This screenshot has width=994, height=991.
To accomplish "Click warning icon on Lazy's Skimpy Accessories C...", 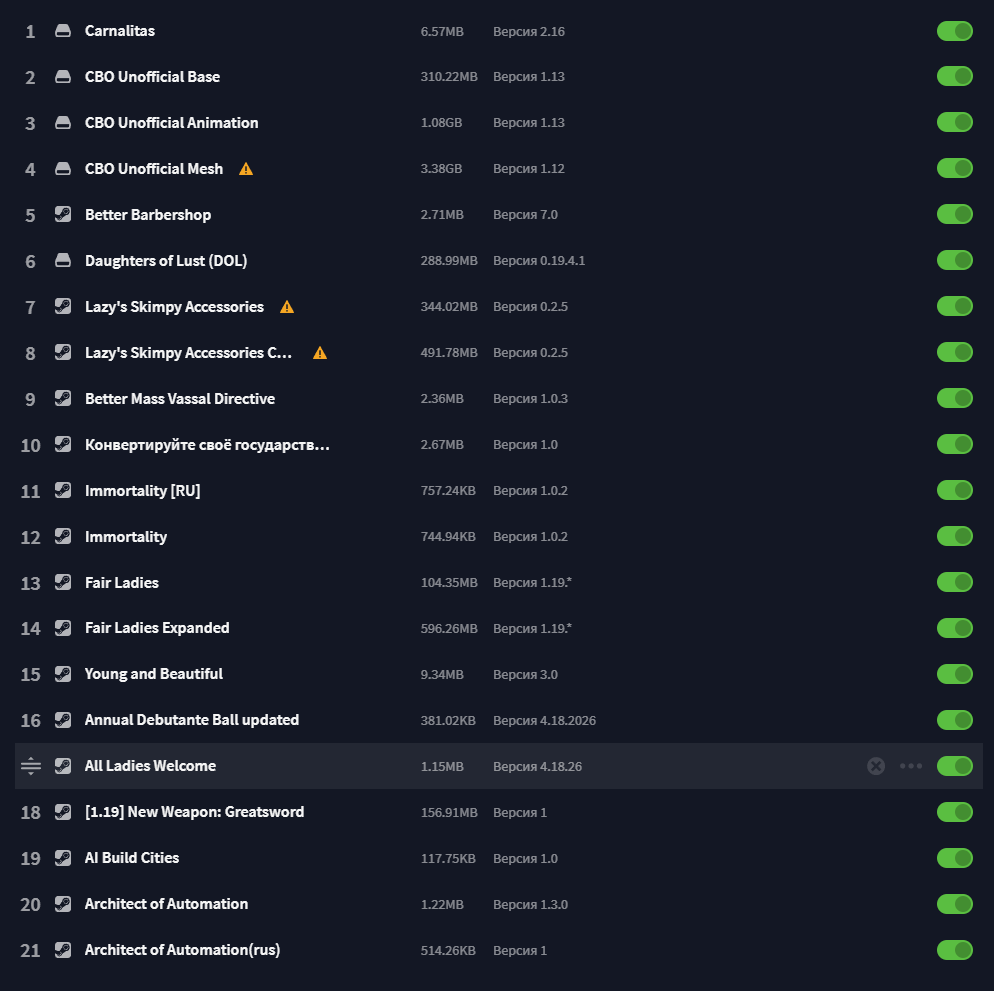I will 320,353.
